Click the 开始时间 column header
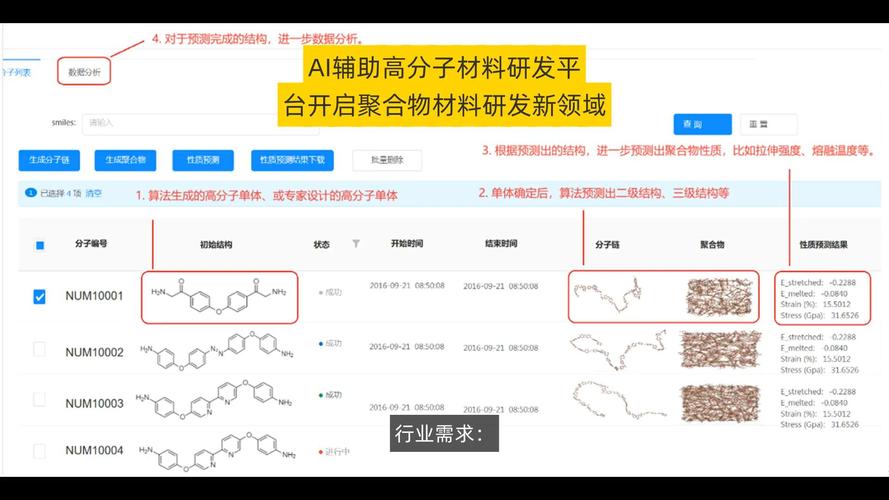Screen dimensions: 889x500 [x=407, y=244]
